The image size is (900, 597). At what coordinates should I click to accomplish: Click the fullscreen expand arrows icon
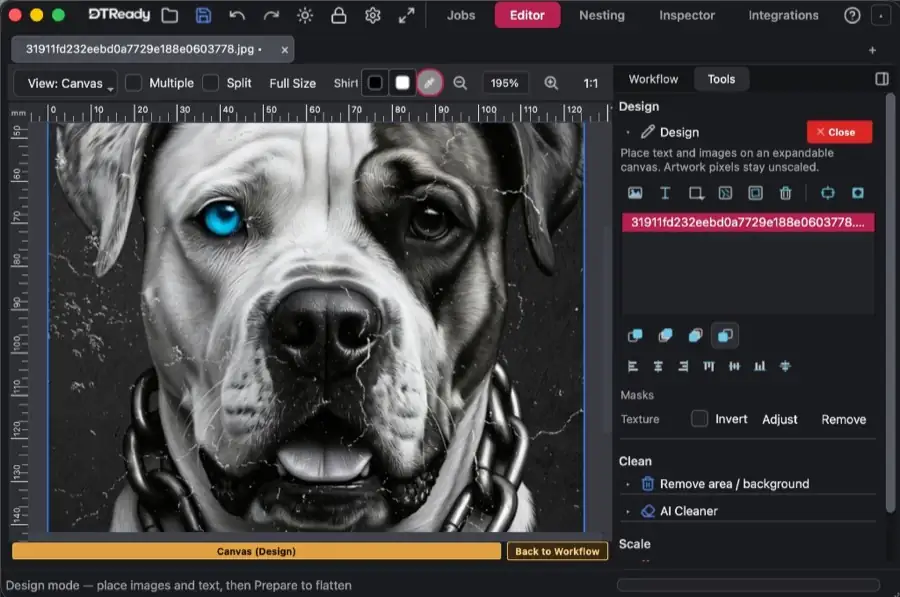[x=406, y=15]
